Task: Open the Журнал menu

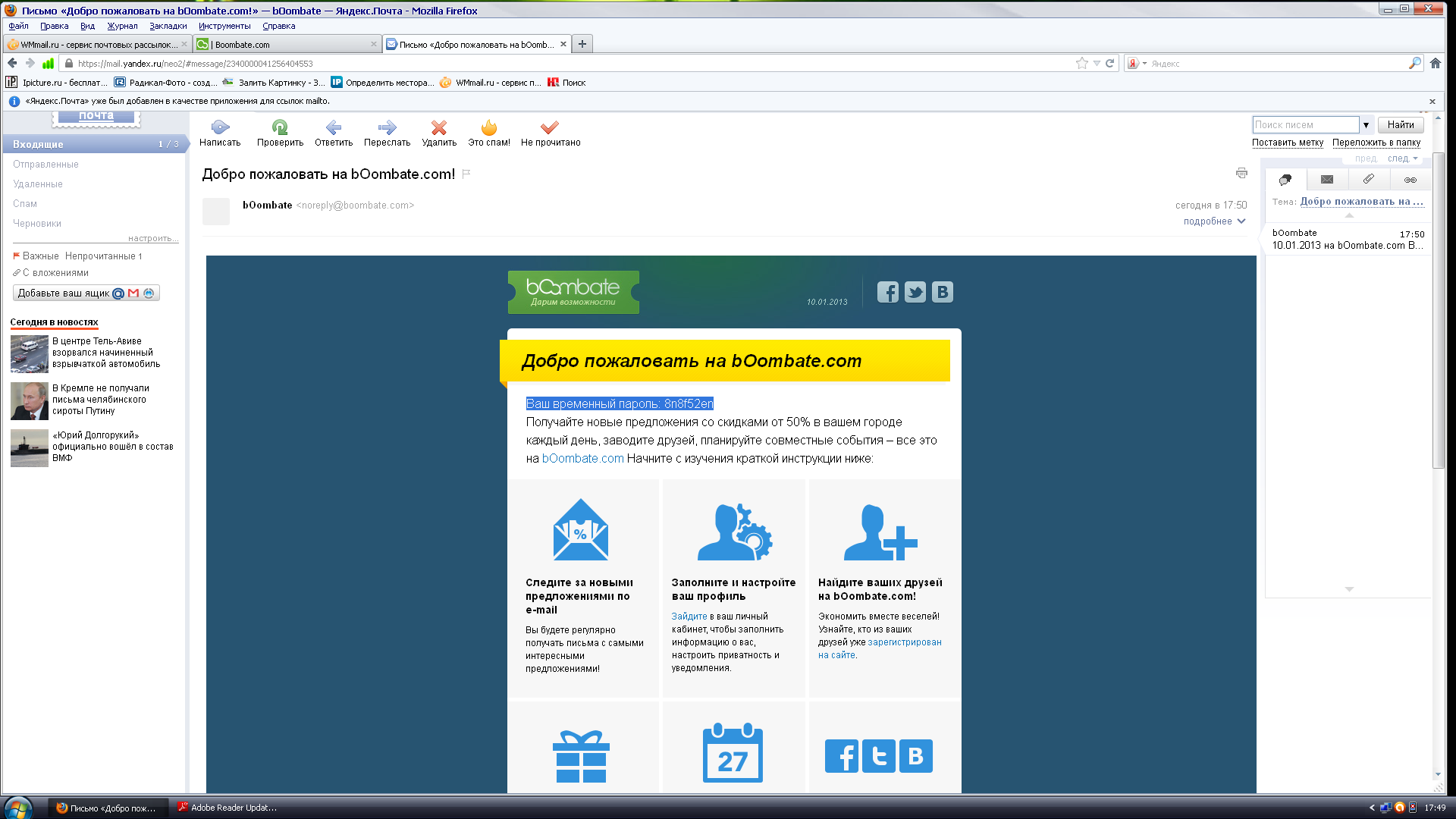Action: (122, 26)
